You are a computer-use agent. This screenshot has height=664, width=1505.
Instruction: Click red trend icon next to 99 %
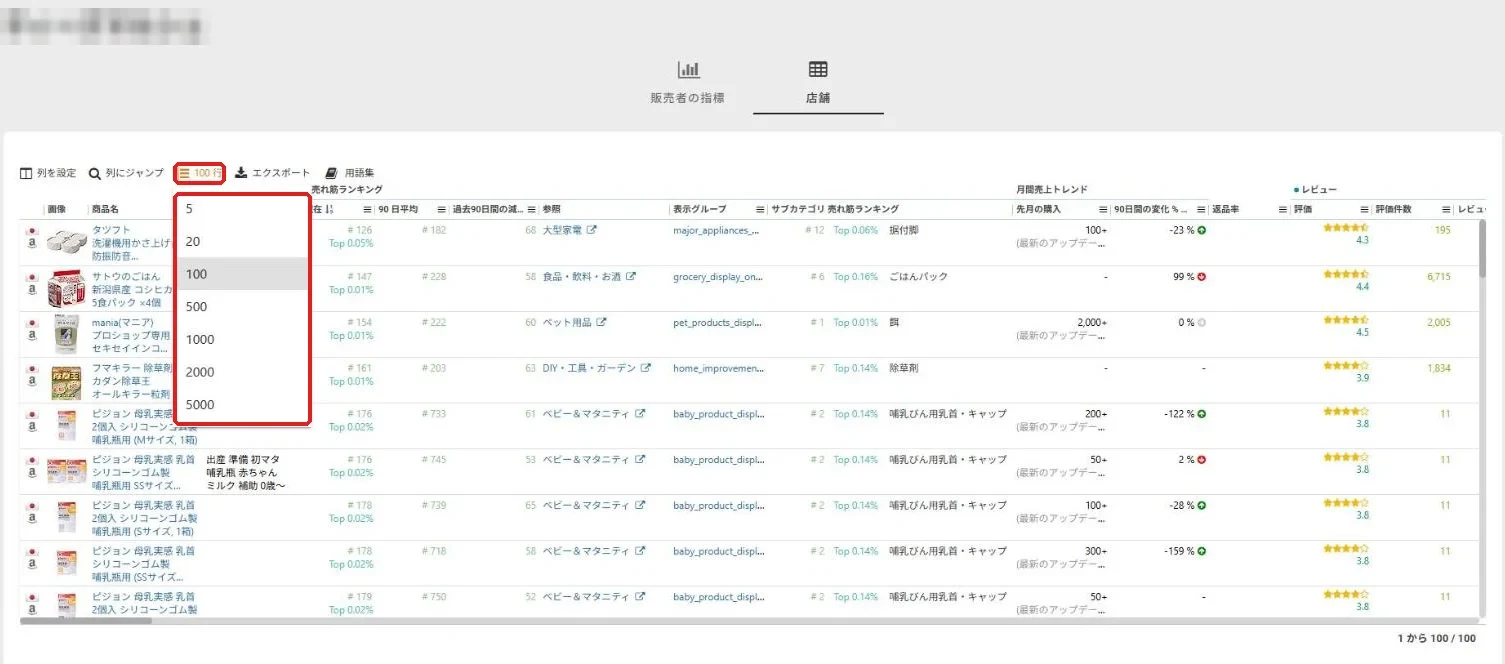tap(1202, 276)
